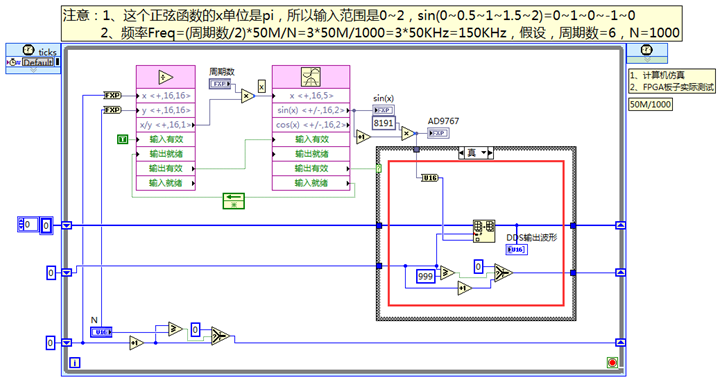Click the N U16 control terminal
The width and height of the screenshot is (722, 382).
[x=101, y=332]
